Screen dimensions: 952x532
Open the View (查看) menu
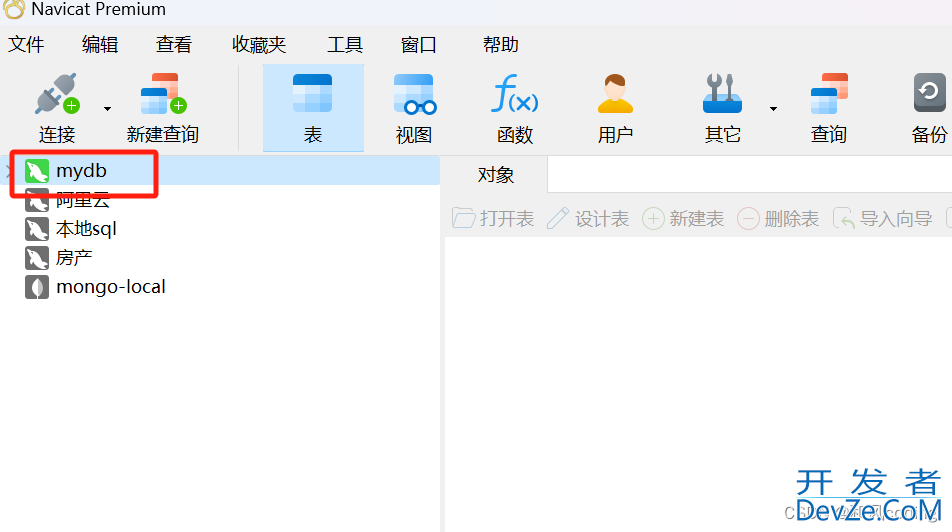[174, 44]
